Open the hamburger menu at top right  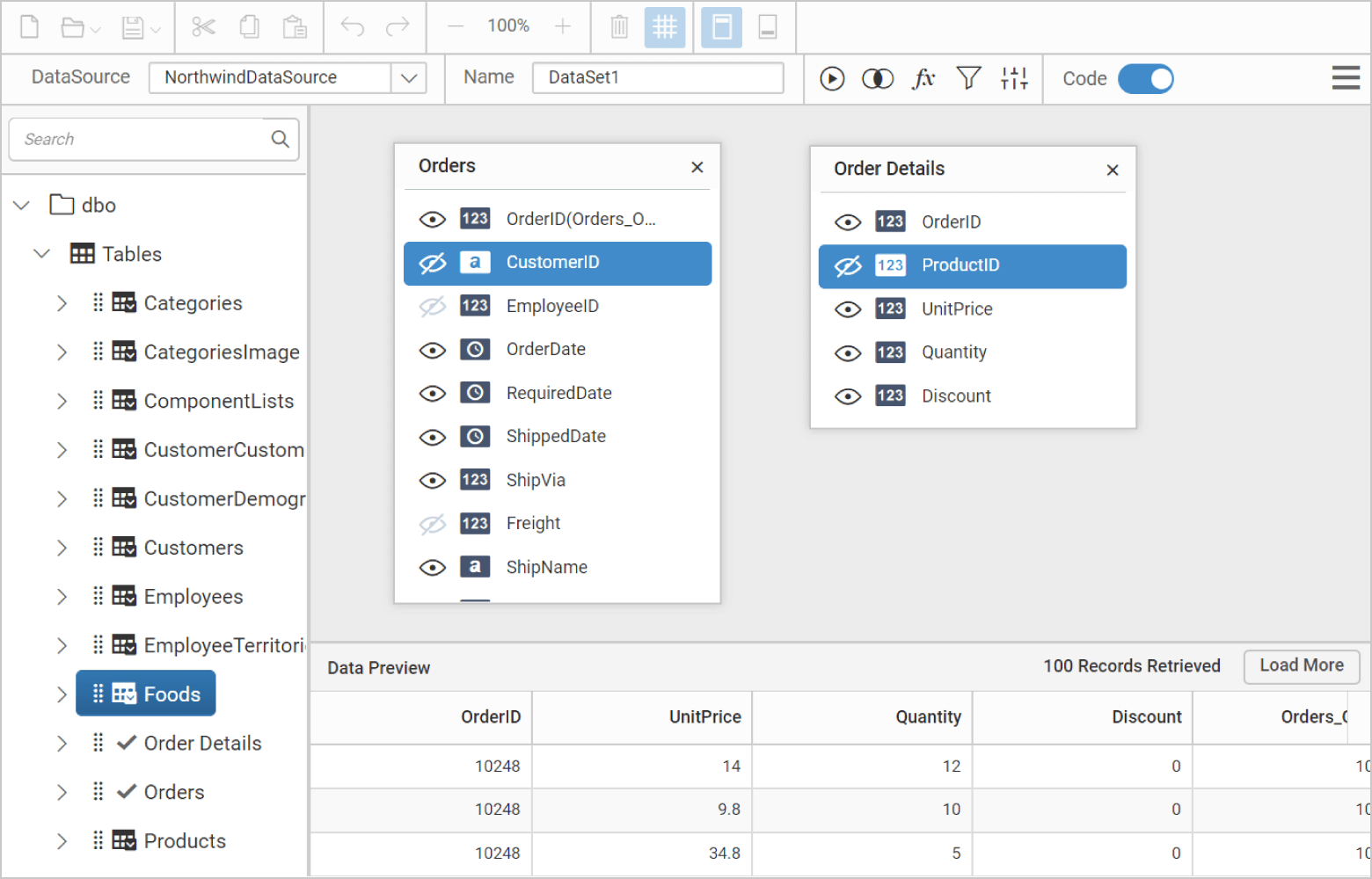pyautogui.click(x=1346, y=77)
